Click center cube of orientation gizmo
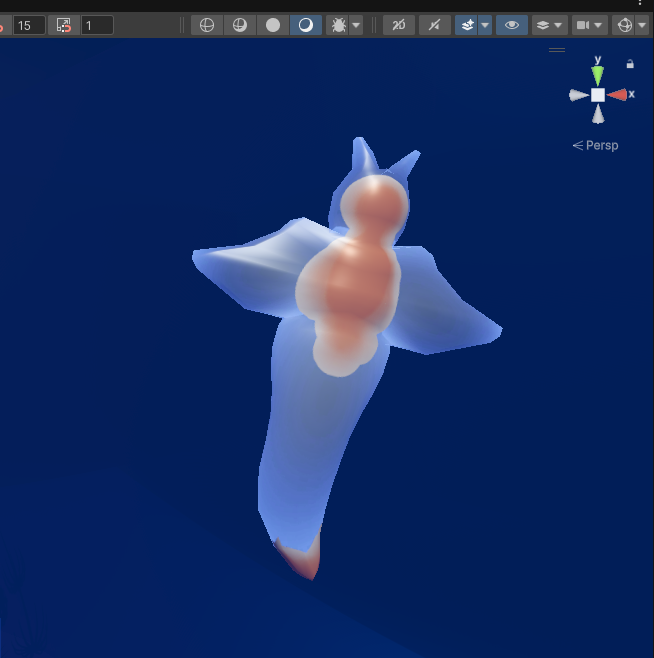654x658 pixels. tap(598, 95)
